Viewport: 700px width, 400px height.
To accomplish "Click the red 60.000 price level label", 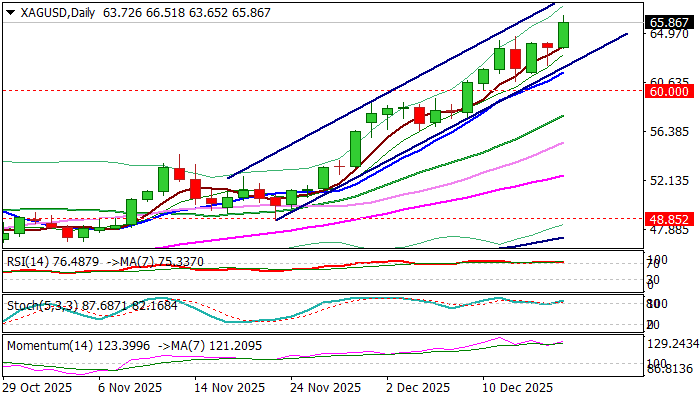I will click(670, 90).
